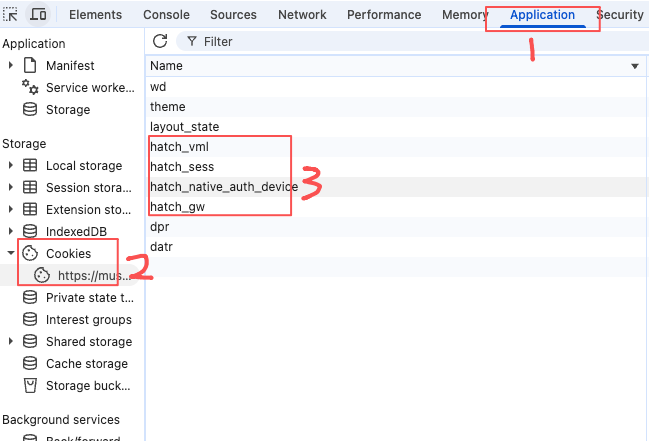The image size is (649, 441).
Task: Open the Name column sort dropdown arrow
Action: (635, 66)
